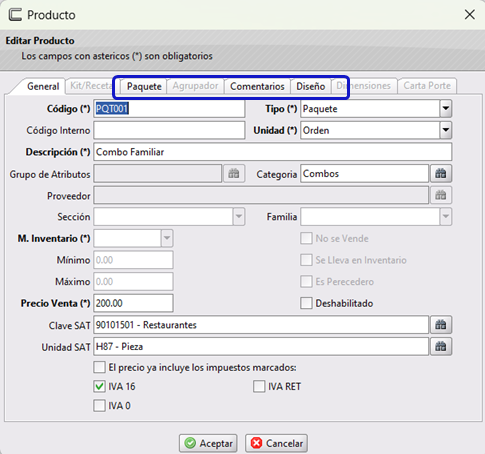Close the Producto dialog window
The height and width of the screenshot is (454, 485).
[x=470, y=15]
